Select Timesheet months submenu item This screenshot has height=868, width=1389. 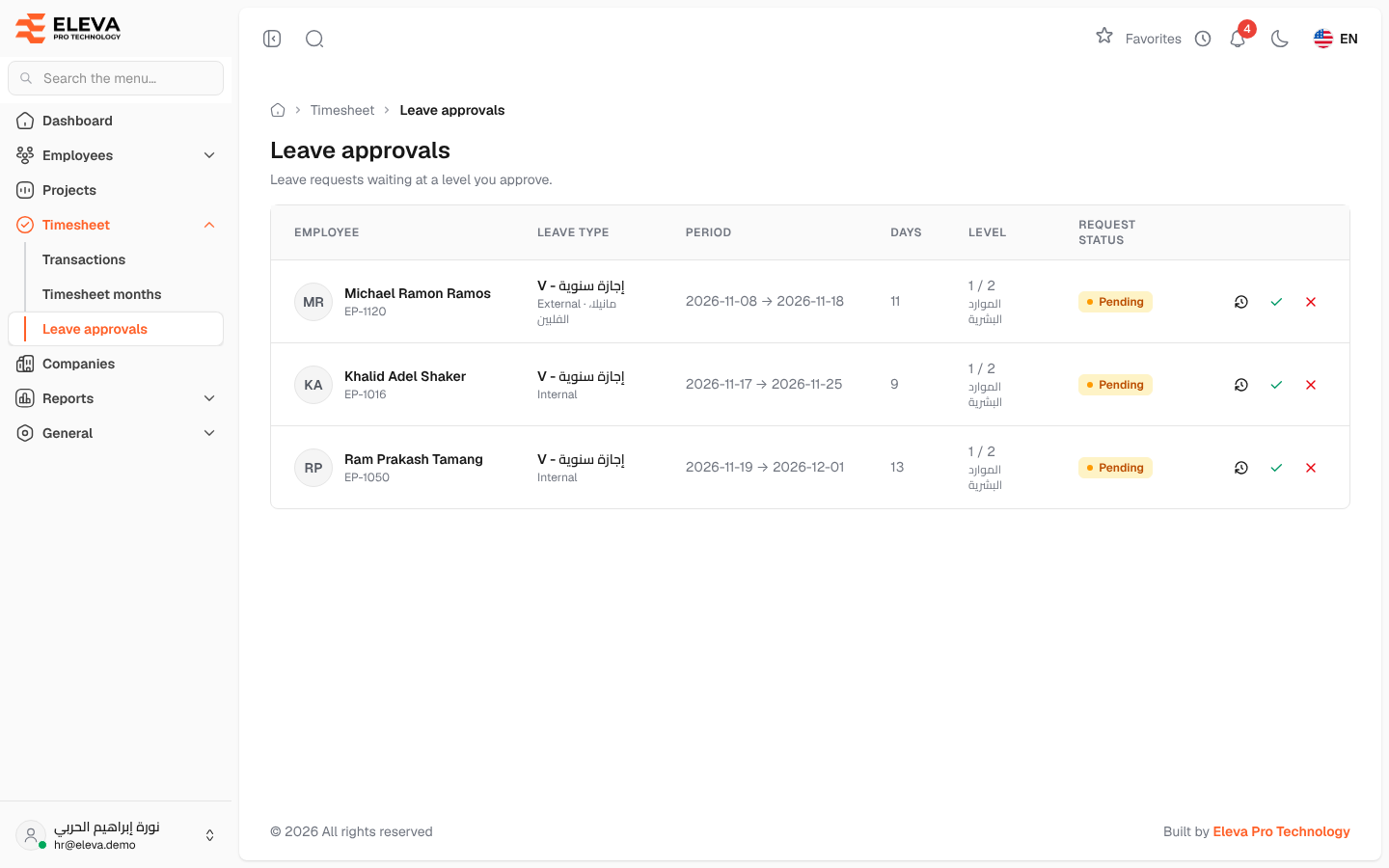point(102,294)
